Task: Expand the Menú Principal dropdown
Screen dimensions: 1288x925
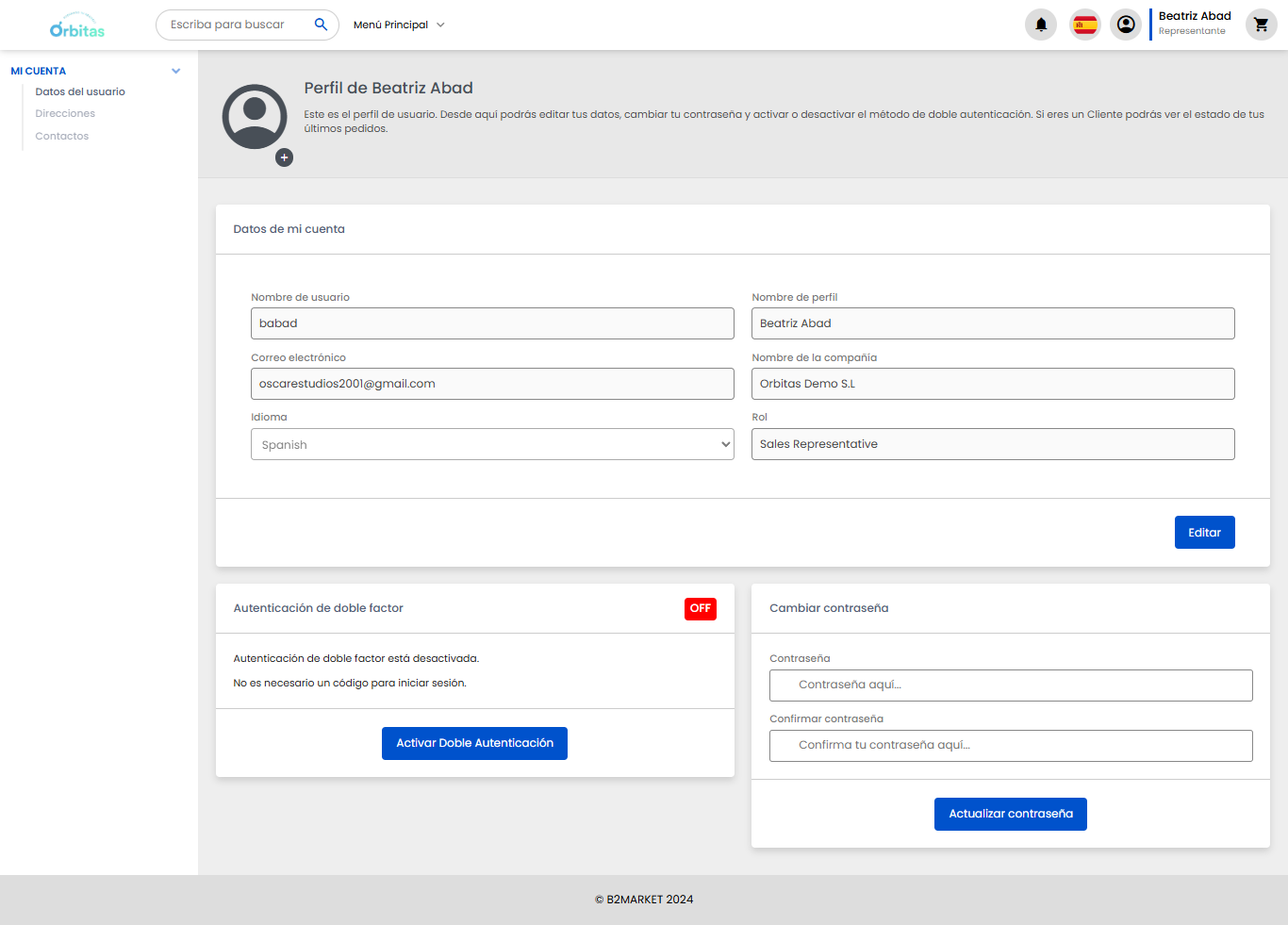Action: pyautogui.click(x=399, y=25)
